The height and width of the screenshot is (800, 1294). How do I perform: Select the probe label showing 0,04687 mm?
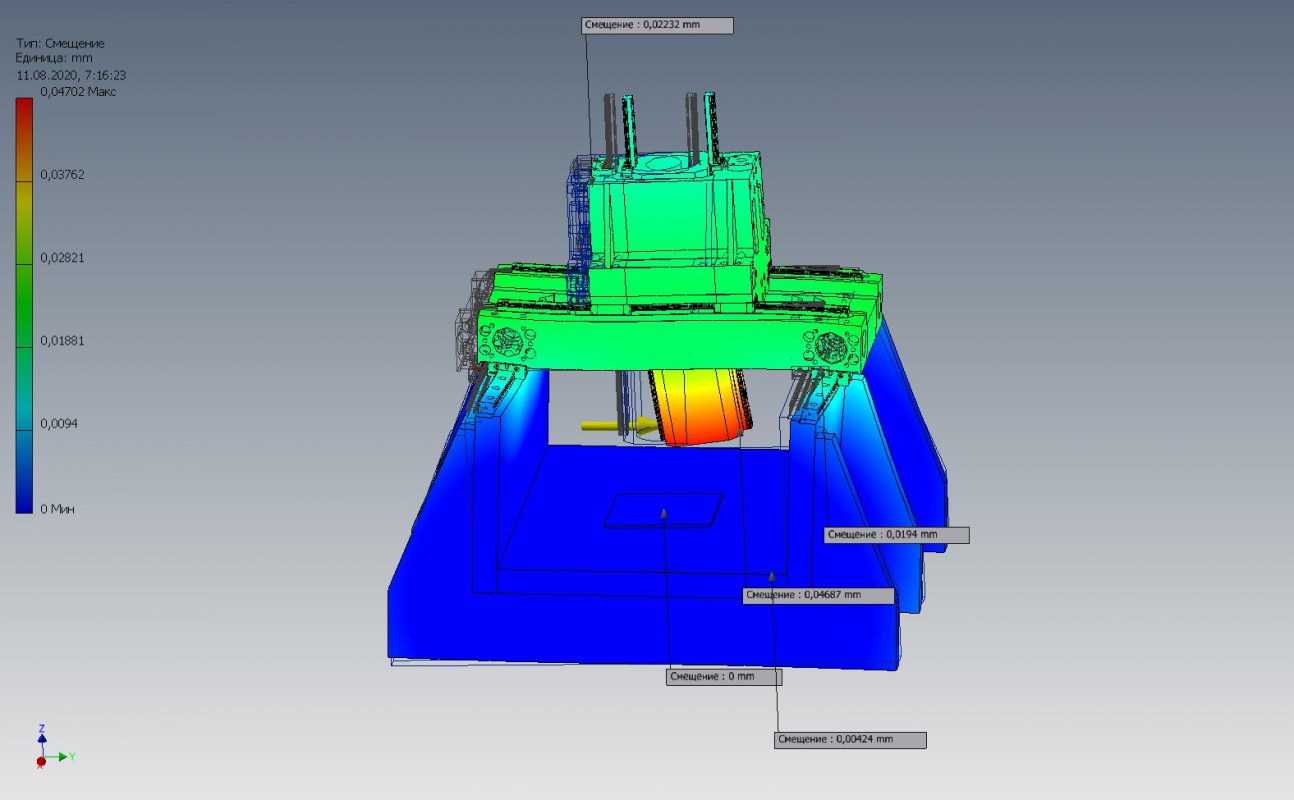(817, 595)
